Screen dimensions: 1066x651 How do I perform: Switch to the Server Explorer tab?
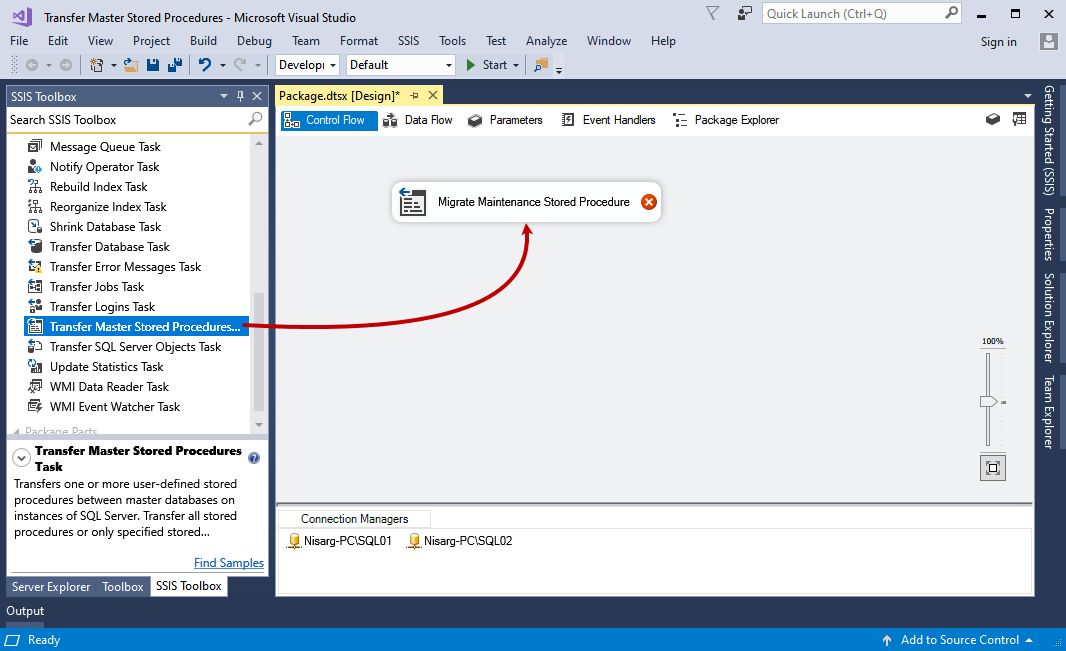pos(51,586)
